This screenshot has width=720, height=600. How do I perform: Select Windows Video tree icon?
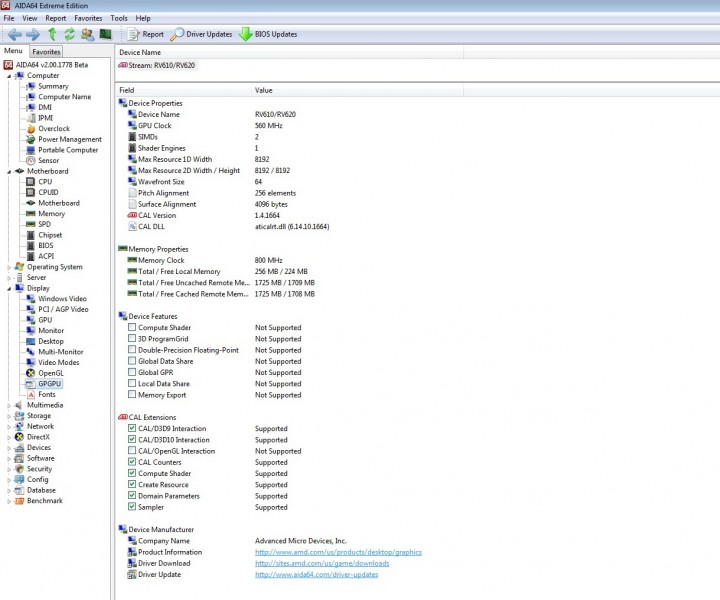pos(31,298)
